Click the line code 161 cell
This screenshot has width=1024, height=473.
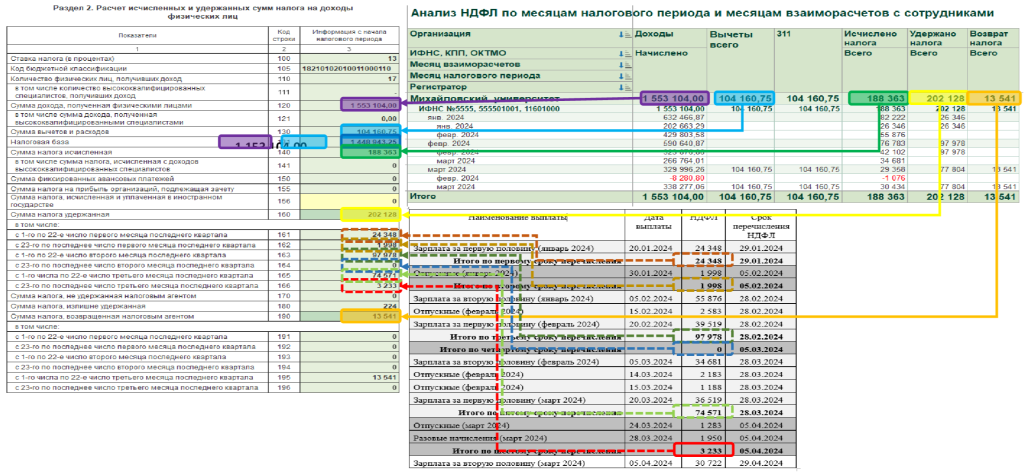pos(283,234)
